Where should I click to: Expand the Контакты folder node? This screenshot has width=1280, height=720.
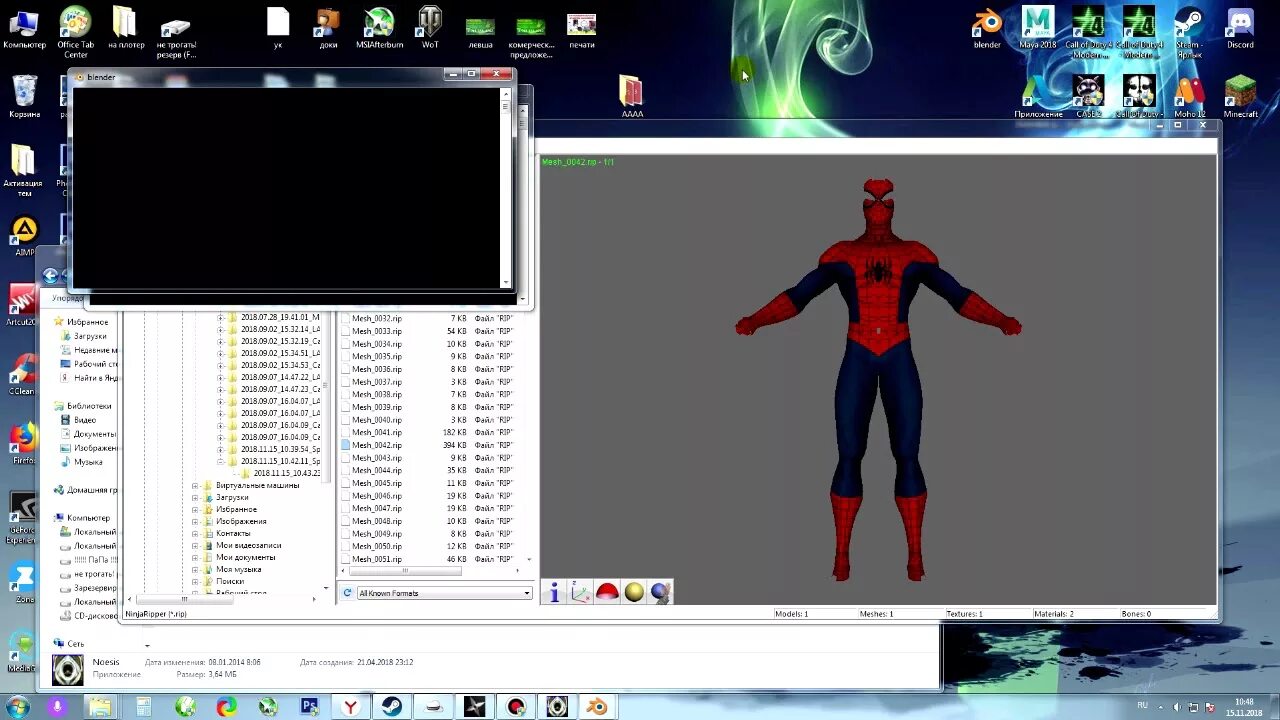(195, 533)
